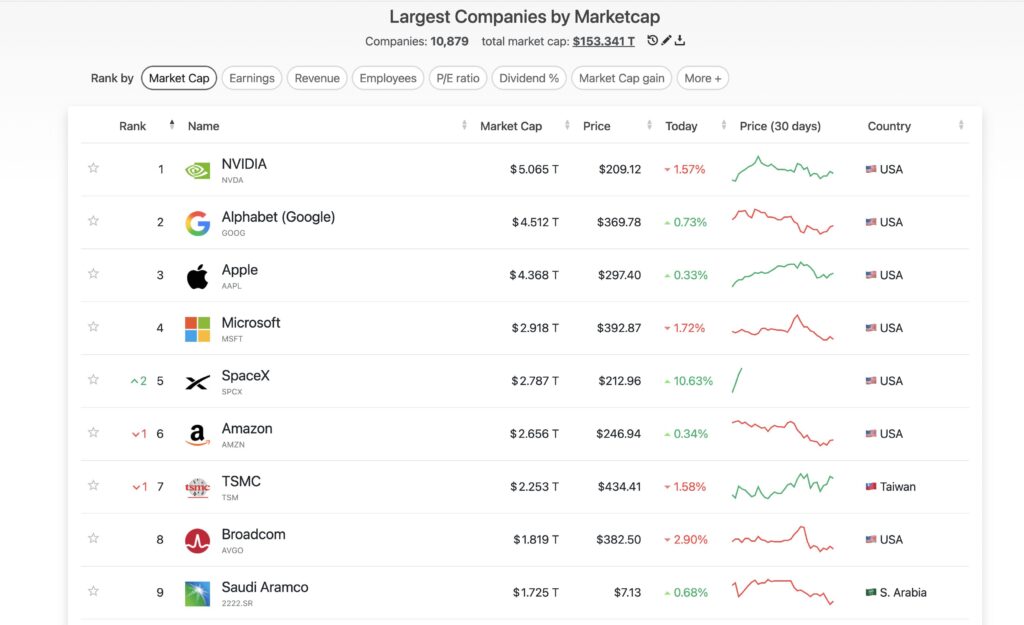Viewport: 1024px width, 625px height.
Task: Click the Apple logo icon
Action: pyautogui.click(x=197, y=276)
